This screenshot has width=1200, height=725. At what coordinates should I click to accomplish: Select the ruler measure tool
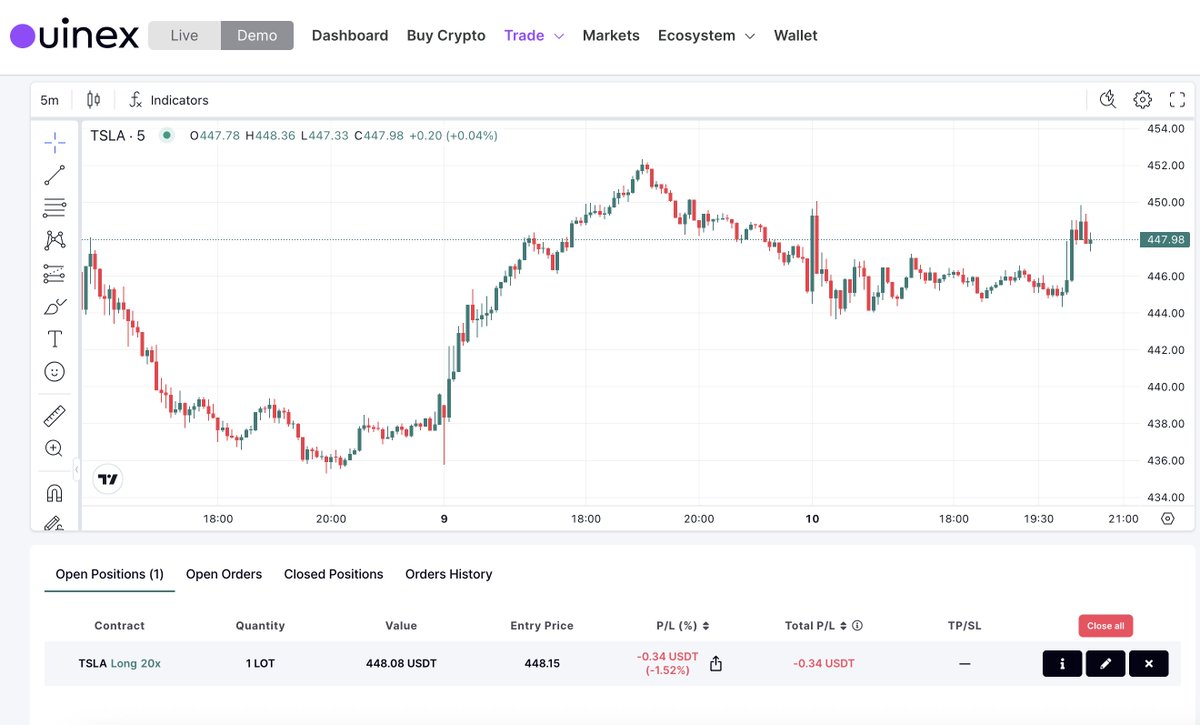pyautogui.click(x=54, y=416)
